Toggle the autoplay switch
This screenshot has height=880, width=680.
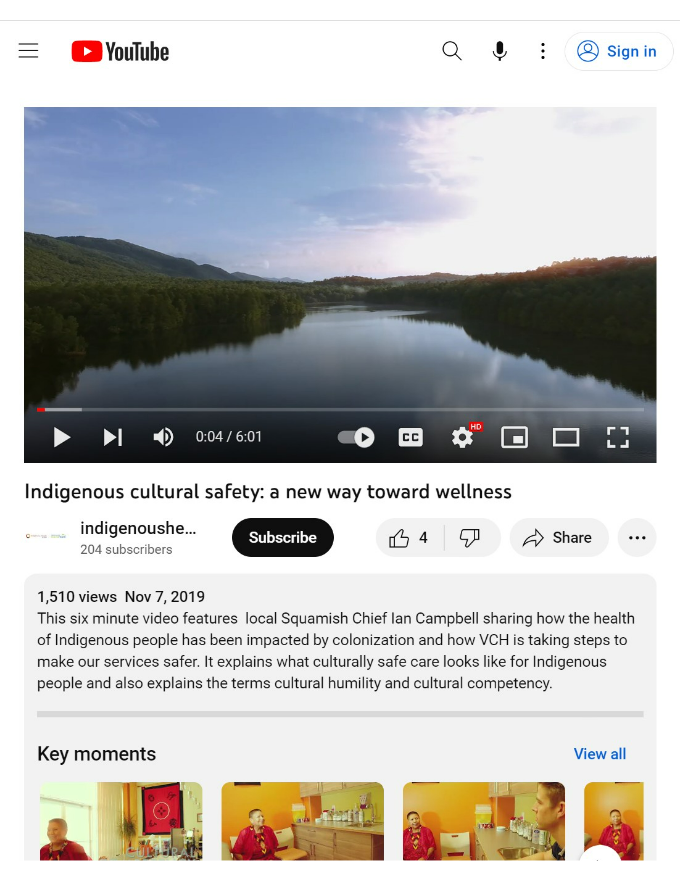(356, 437)
